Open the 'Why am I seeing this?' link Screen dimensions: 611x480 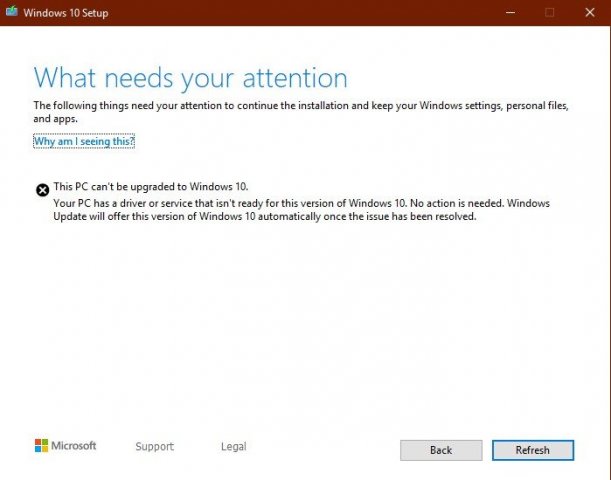pyautogui.click(x=84, y=142)
